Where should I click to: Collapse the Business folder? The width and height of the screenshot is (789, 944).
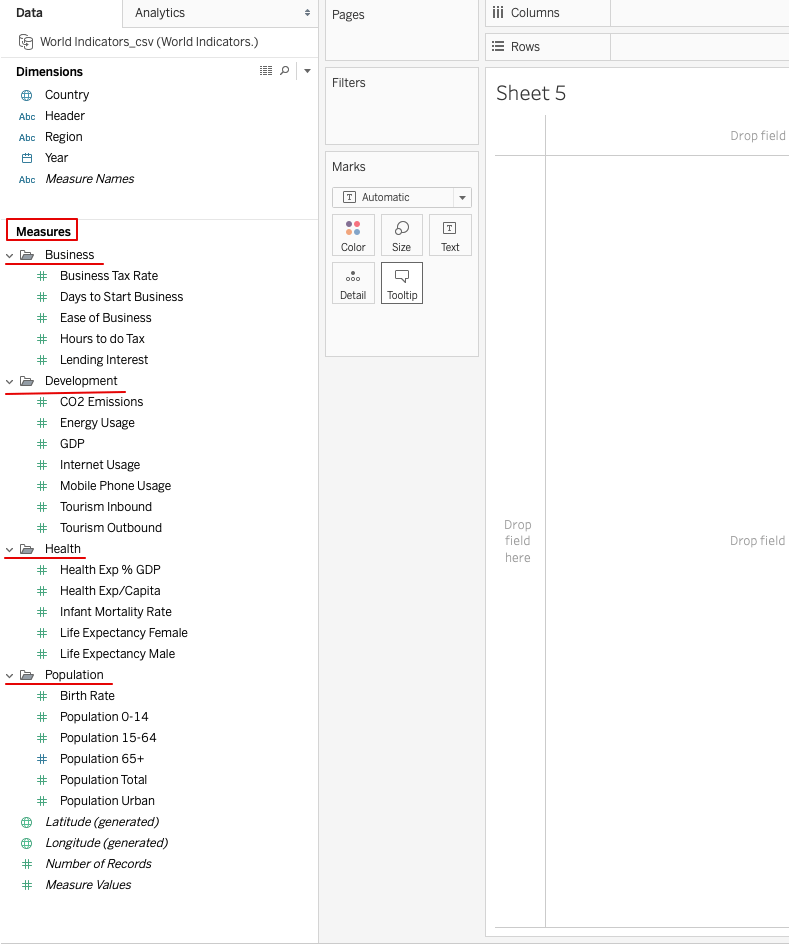pyautogui.click(x=10, y=256)
